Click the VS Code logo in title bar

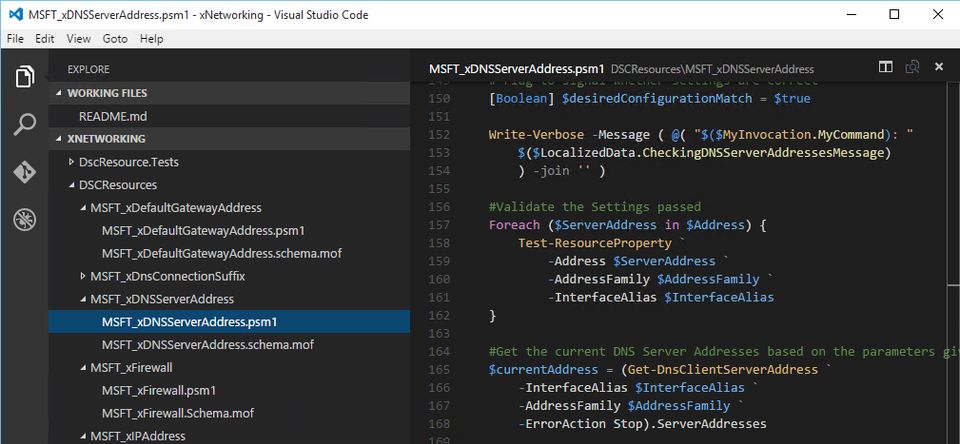pos(15,15)
